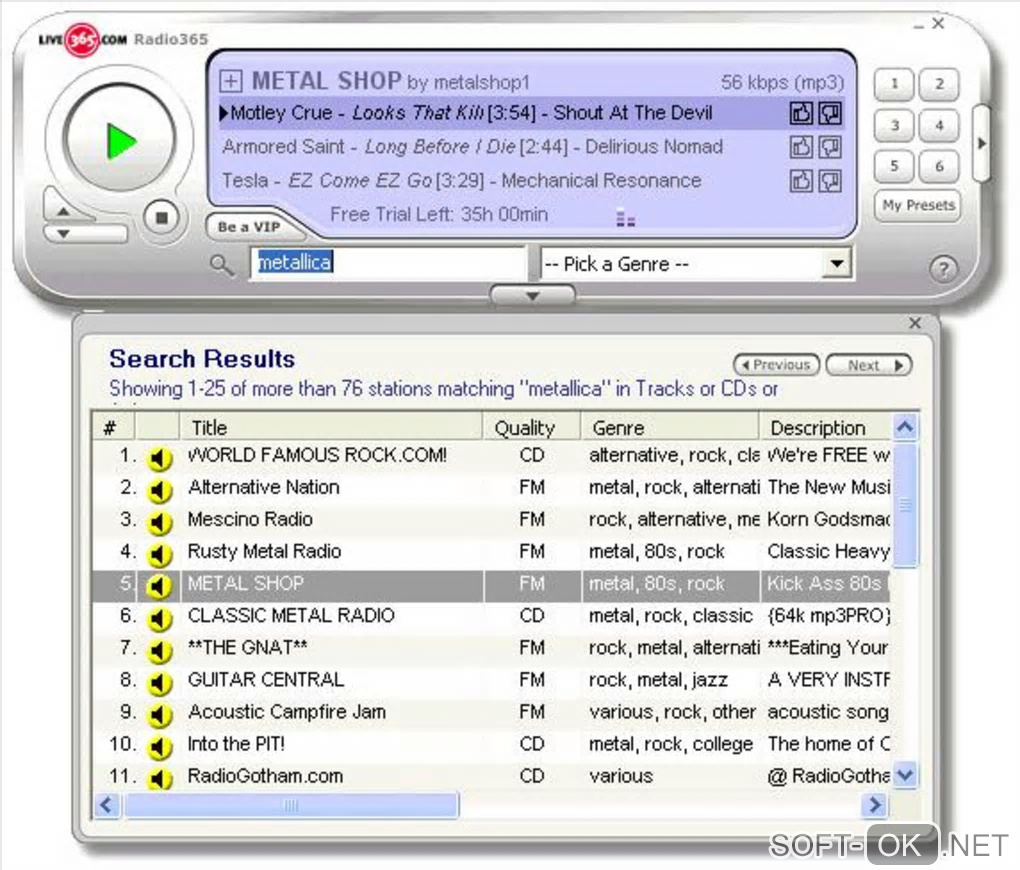Click vertical scrollbar down arrow in results
Viewport: 1020px width, 870px height.
point(905,775)
